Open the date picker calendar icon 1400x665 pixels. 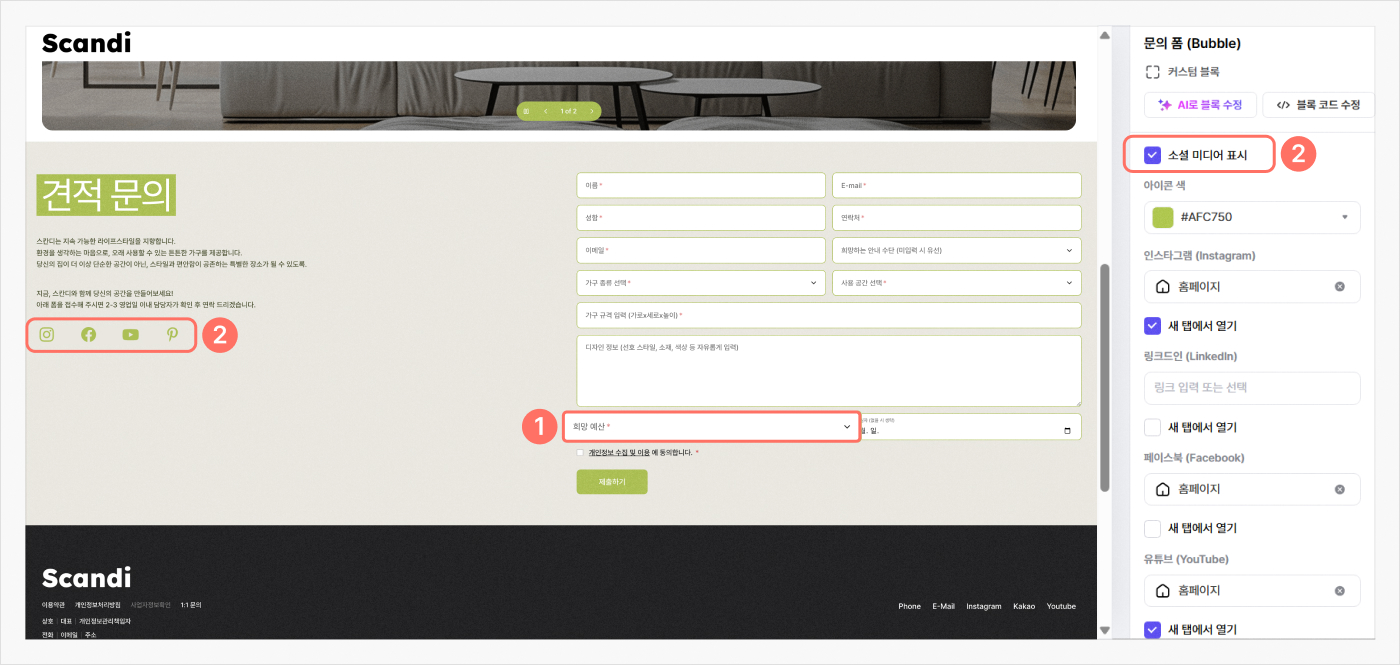[1067, 430]
